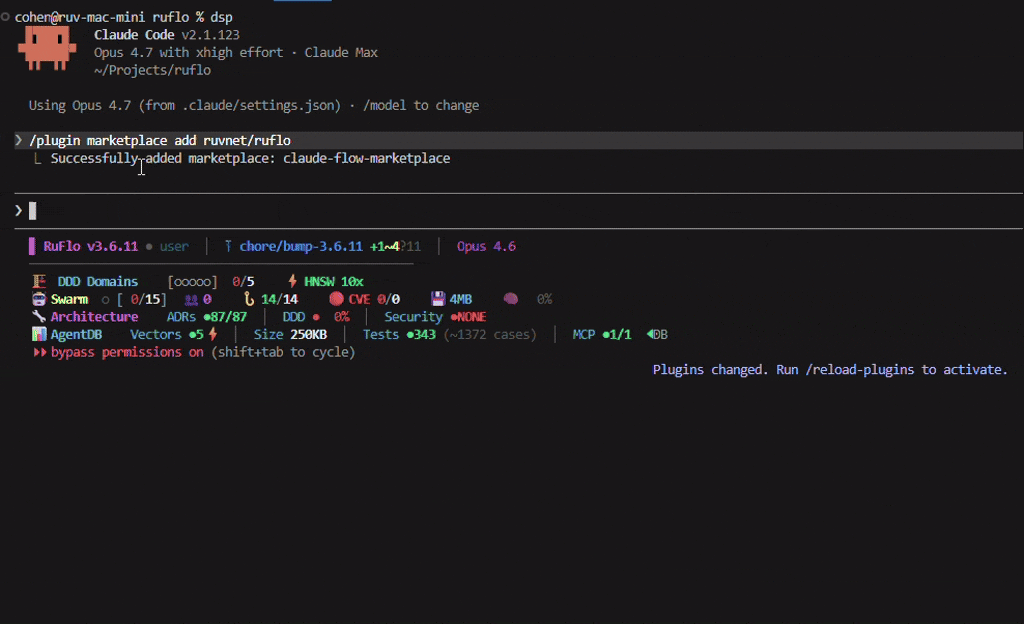This screenshot has height=624, width=1024.
Task: Click the '(~1372 cases)' text
Action: tap(490, 334)
